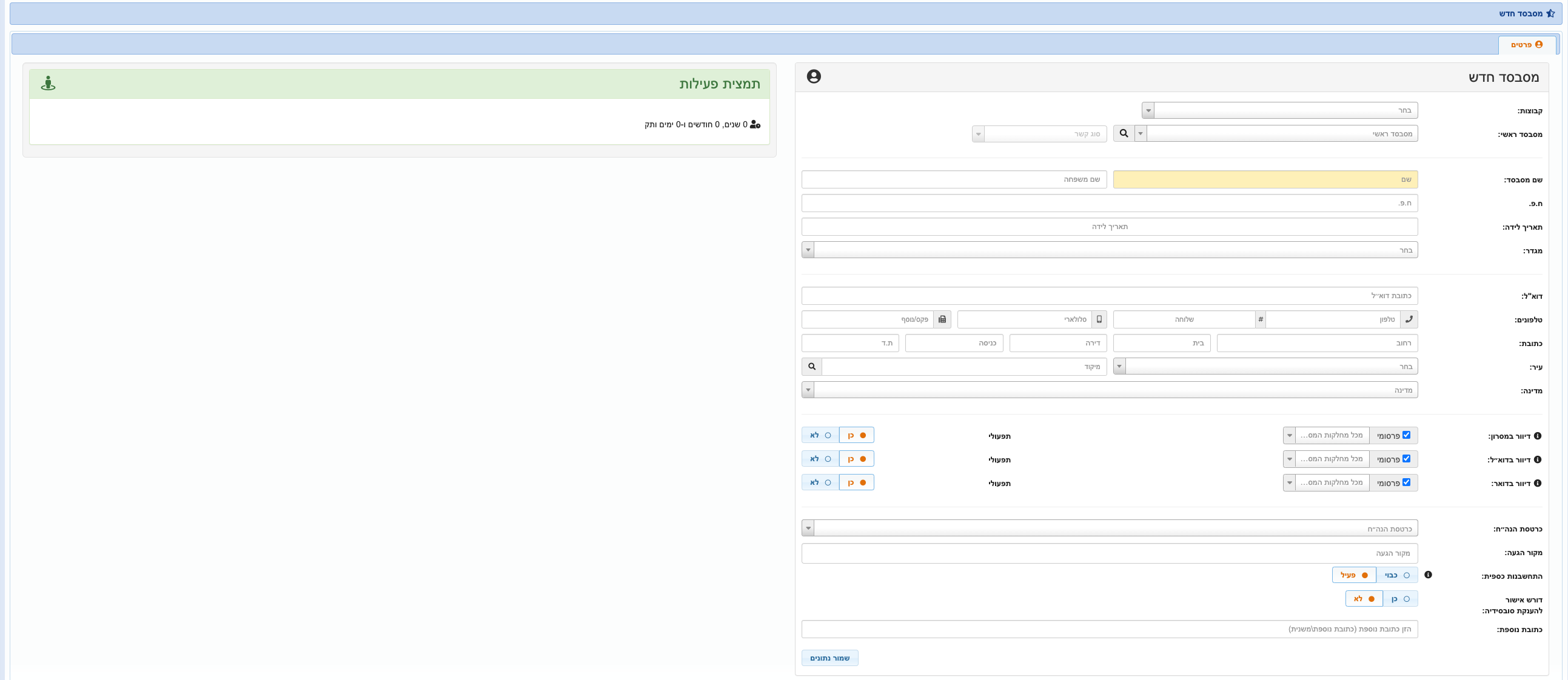
Task: Click the פקס/נוסף input field
Action: pos(868,319)
